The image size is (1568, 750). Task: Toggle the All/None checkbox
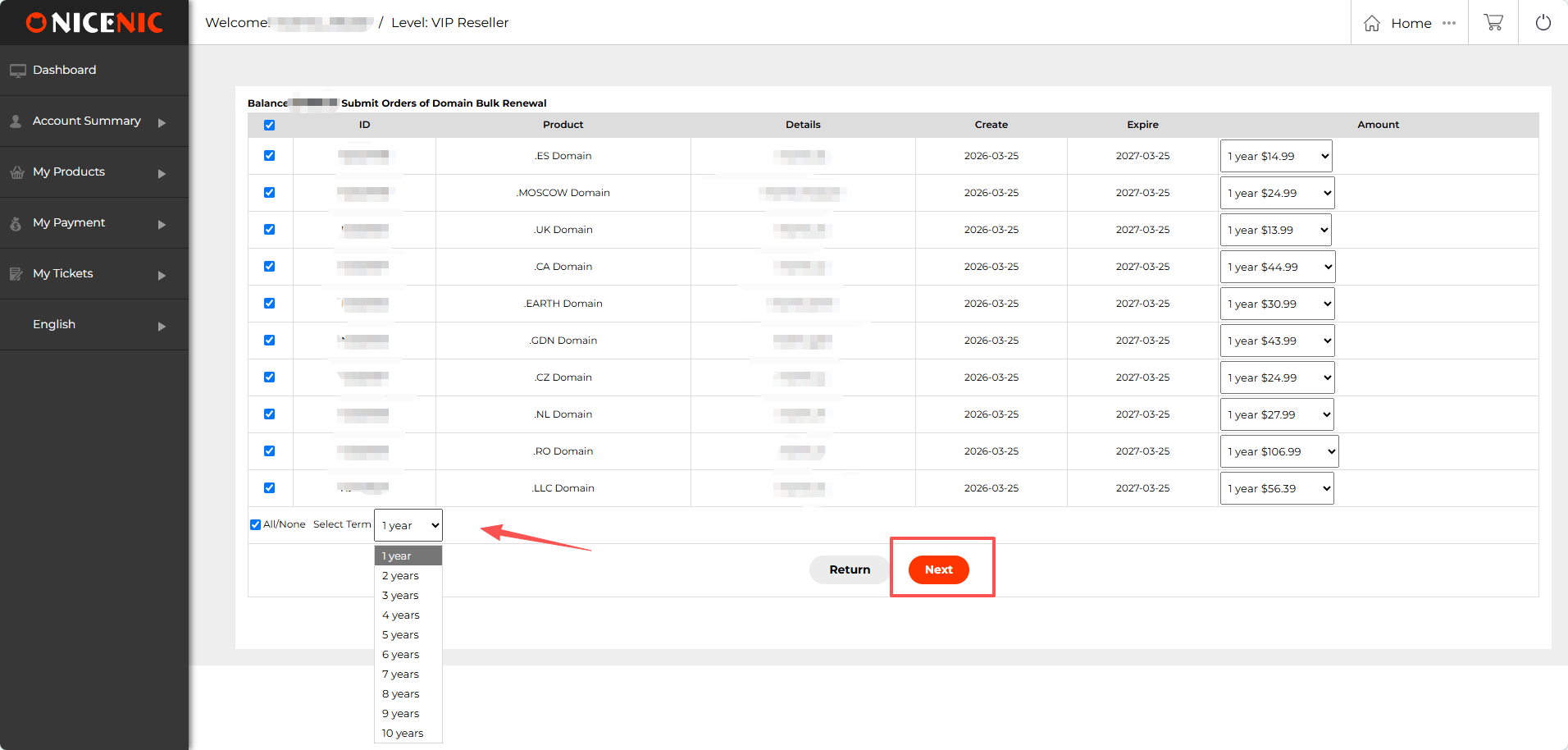click(255, 525)
